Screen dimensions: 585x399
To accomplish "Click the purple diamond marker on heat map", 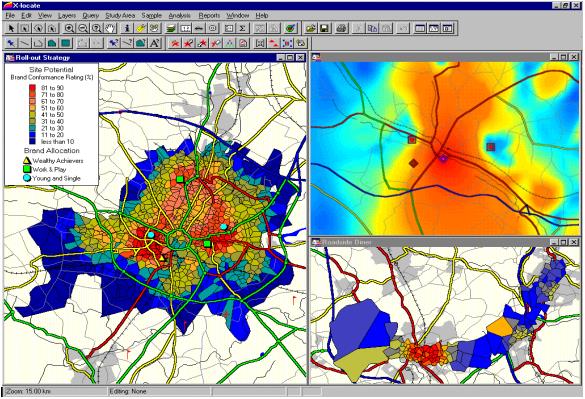I will click(x=443, y=158).
